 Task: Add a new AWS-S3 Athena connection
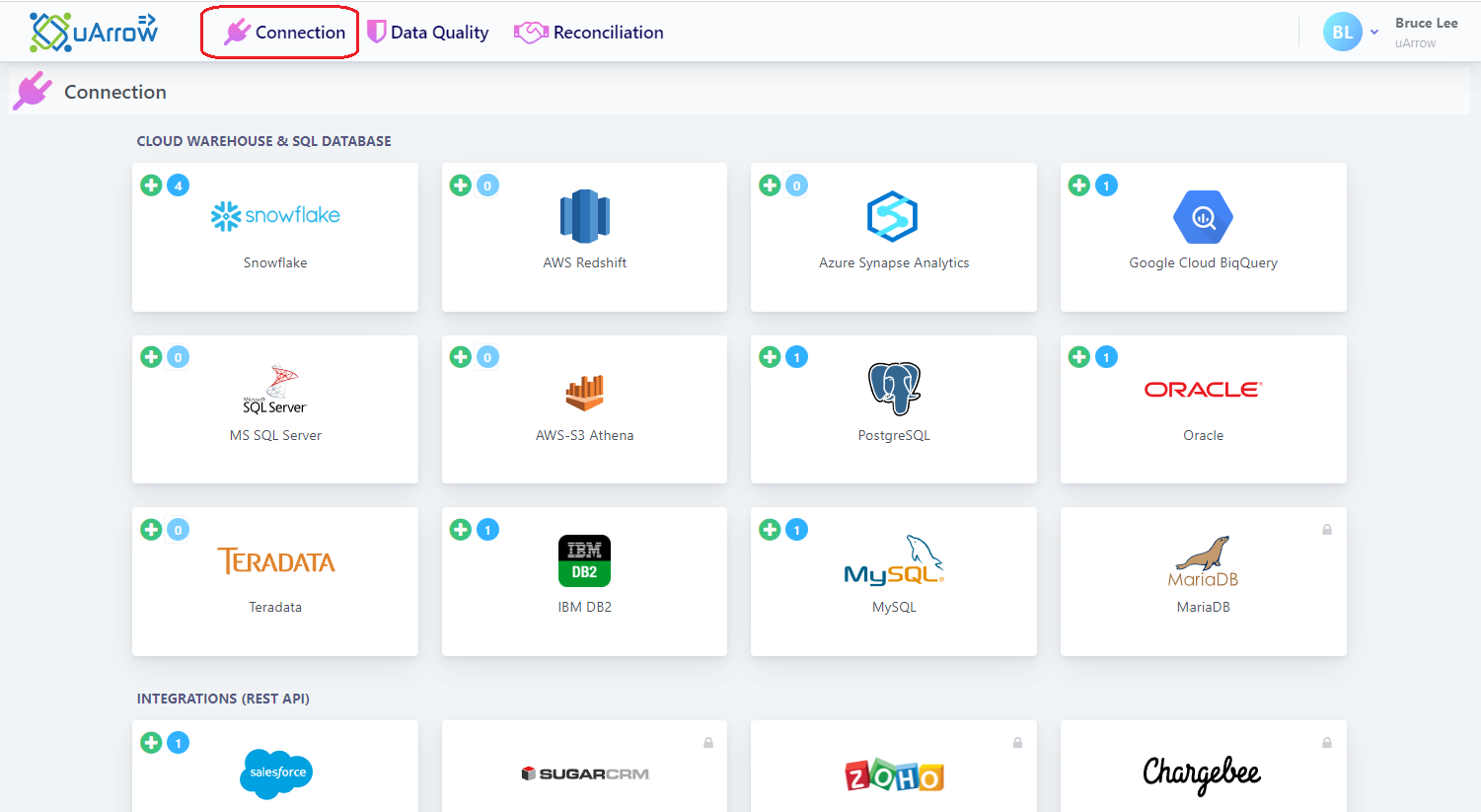[x=461, y=357]
